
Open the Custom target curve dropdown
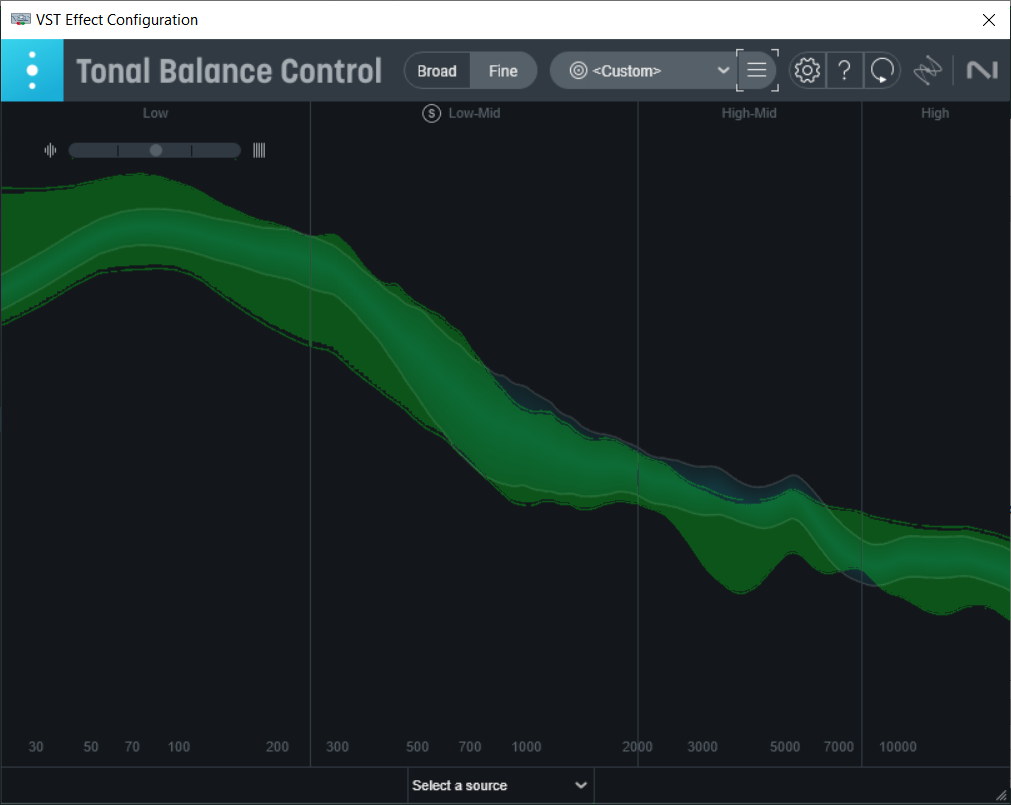(645, 71)
